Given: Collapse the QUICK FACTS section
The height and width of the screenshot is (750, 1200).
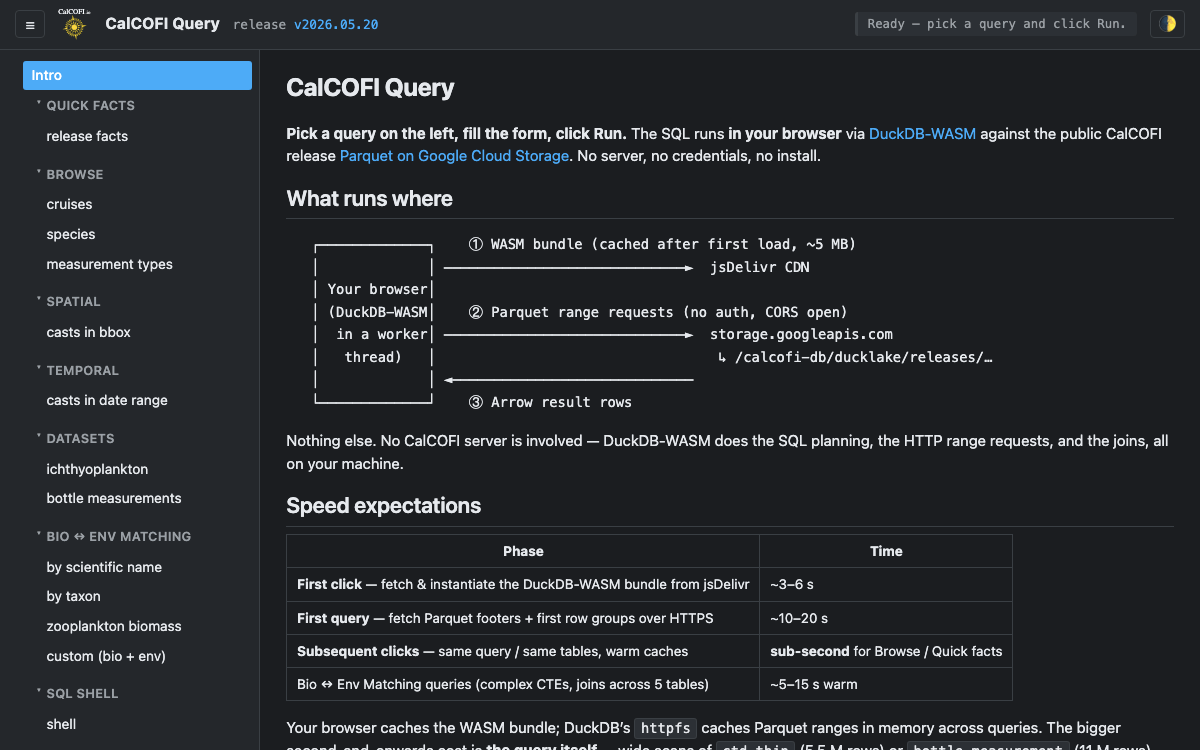Looking at the screenshot, I should (90, 105).
